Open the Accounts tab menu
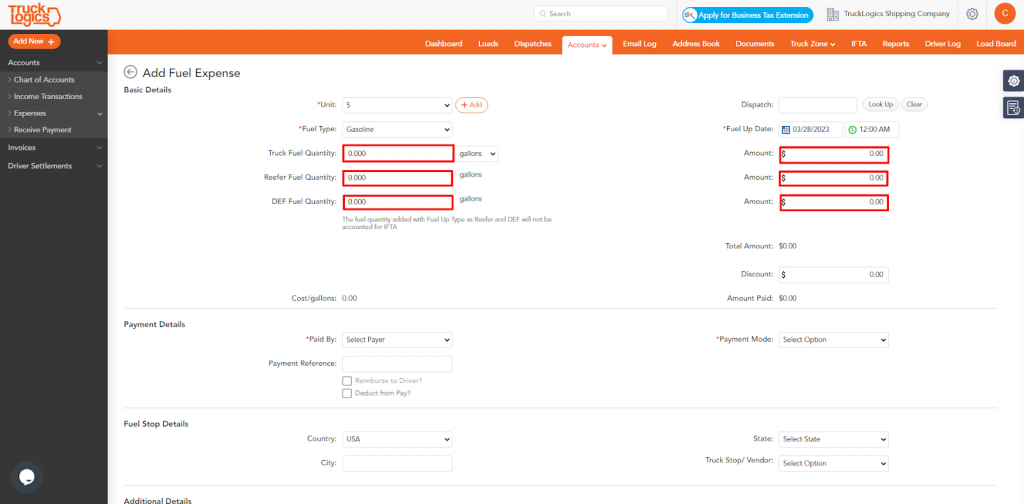1024x504 pixels. [x=587, y=44]
